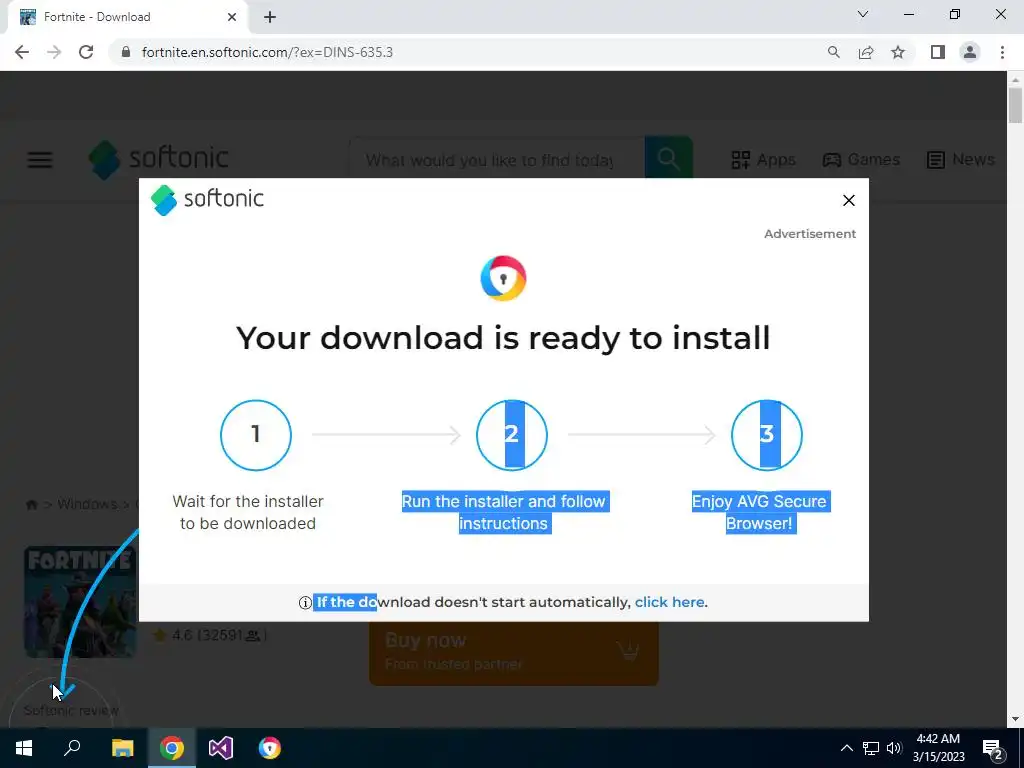
Task: Click the Softonic site logo in header
Action: [x=159, y=159]
